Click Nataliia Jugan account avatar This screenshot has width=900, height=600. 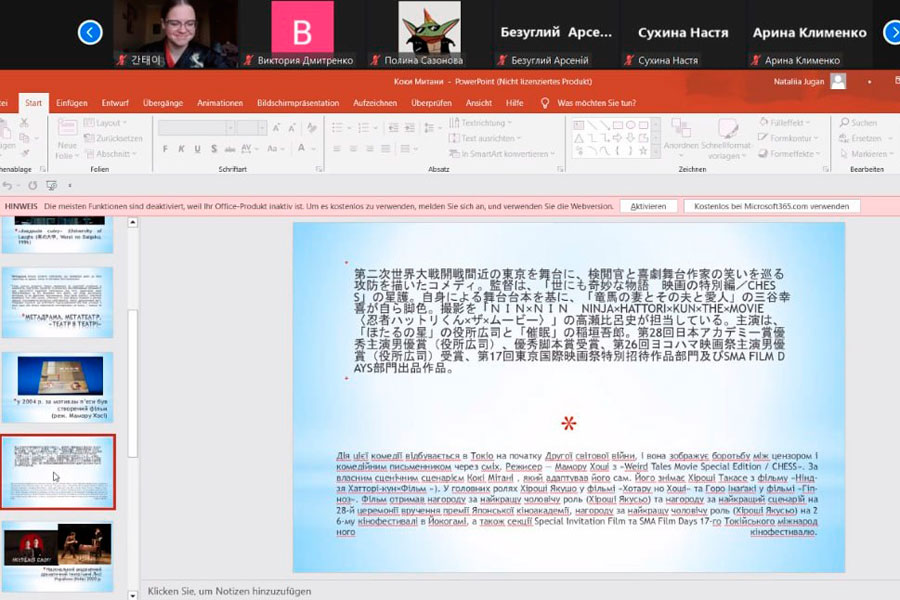(x=838, y=82)
